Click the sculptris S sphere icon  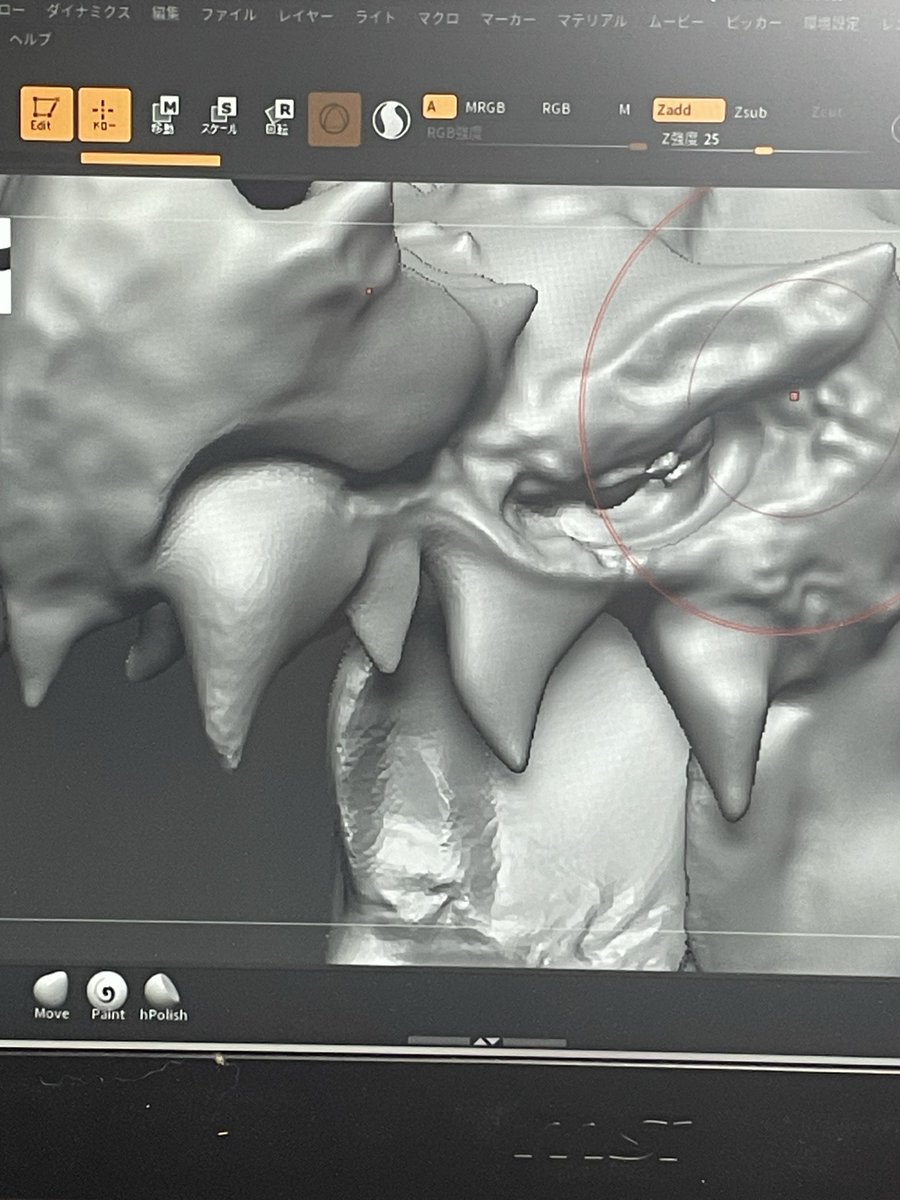[391, 120]
